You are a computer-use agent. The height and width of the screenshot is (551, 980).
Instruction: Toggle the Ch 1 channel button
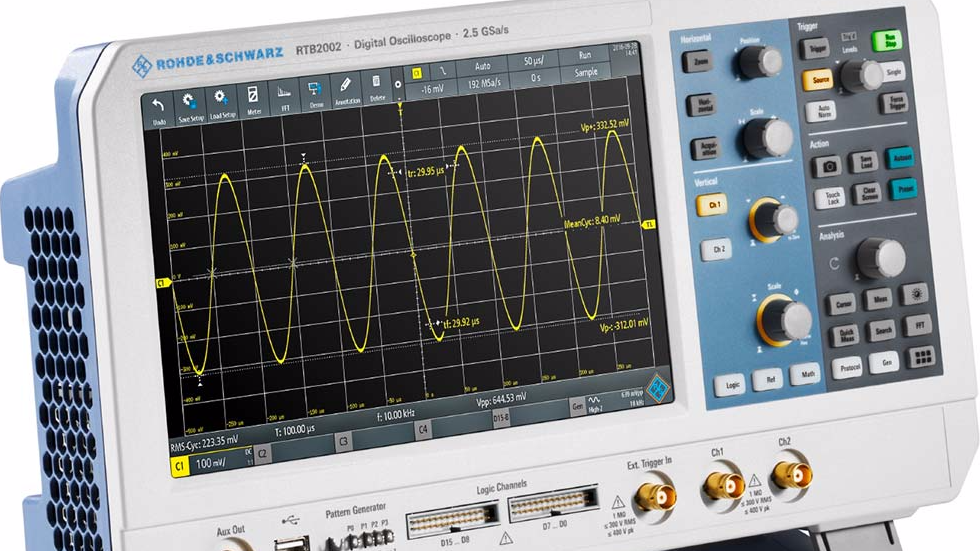(712, 204)
